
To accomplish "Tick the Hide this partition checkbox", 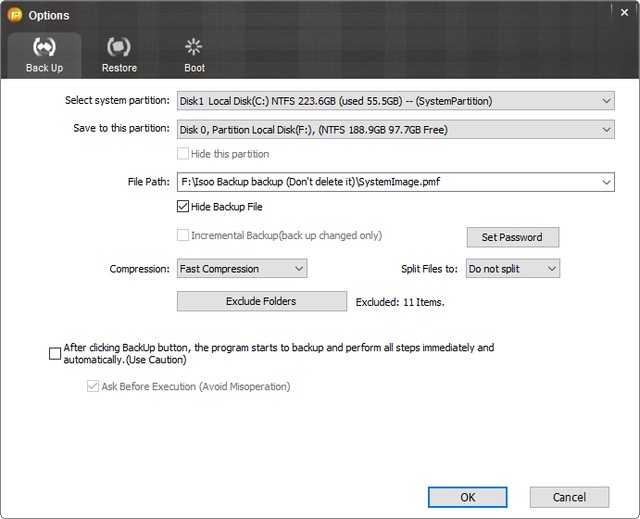I will (x=183, y=154).
